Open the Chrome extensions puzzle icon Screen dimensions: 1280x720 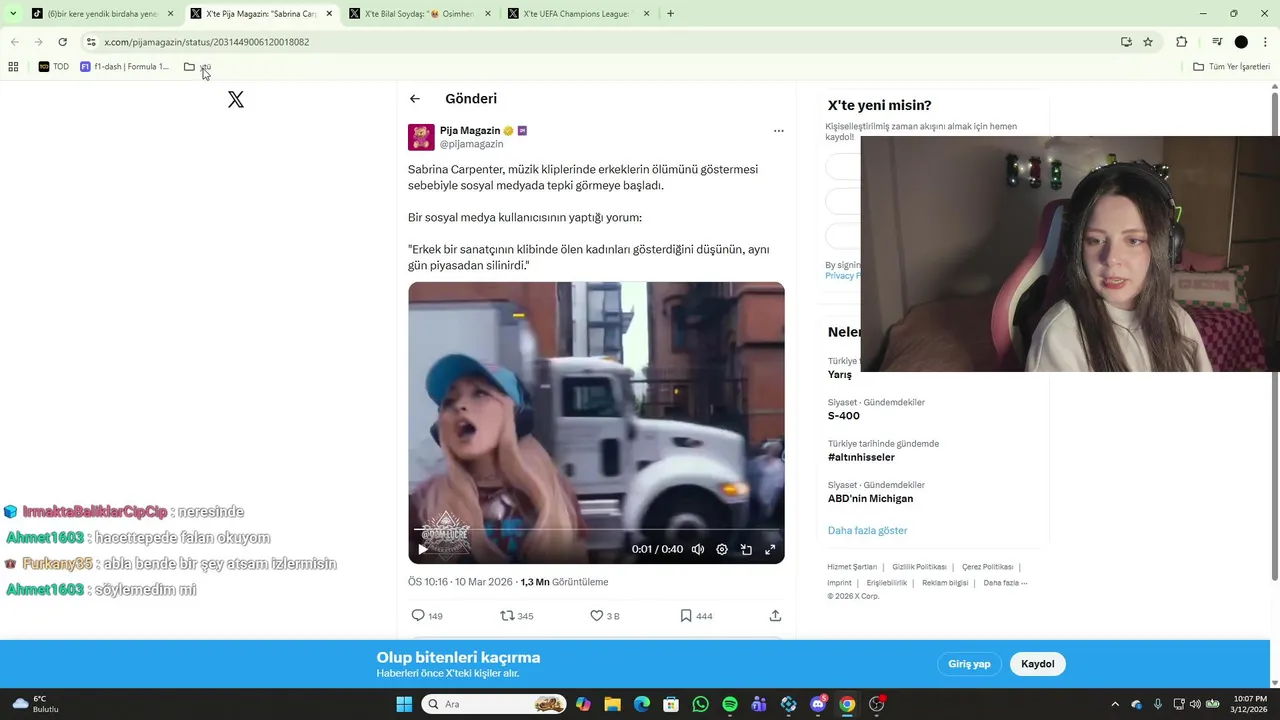[1181, 42]
